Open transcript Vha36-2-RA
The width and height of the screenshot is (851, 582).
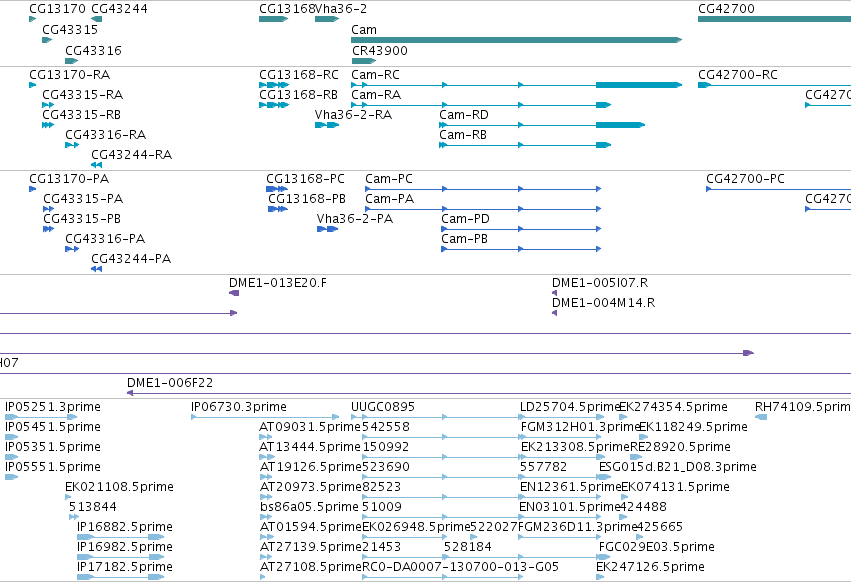[x=353, y=115]
